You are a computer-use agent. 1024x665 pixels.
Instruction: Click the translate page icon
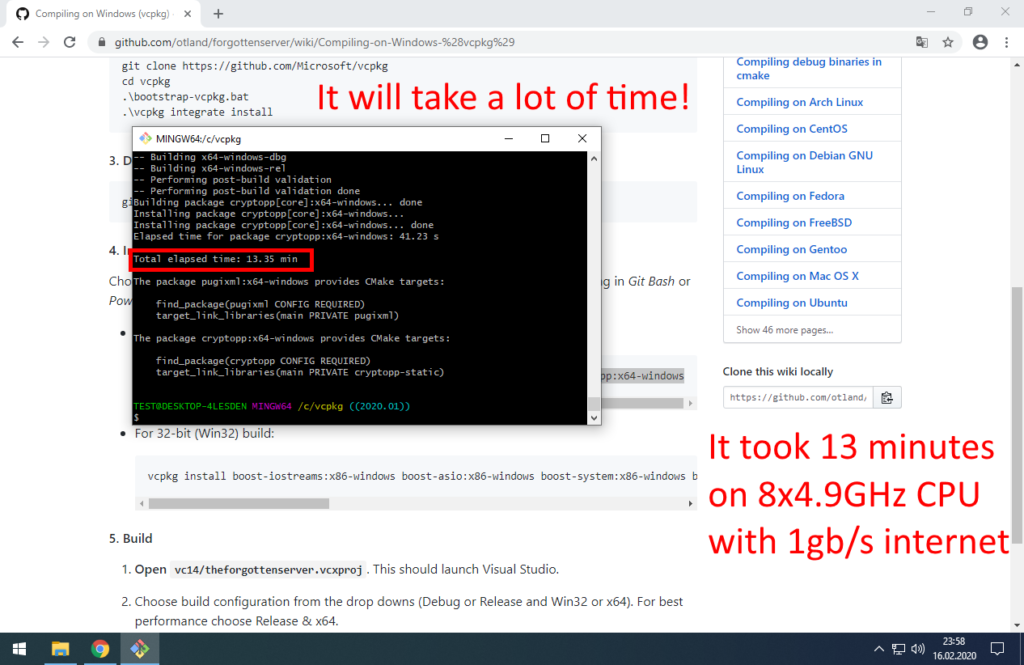(x=921, y=42)
